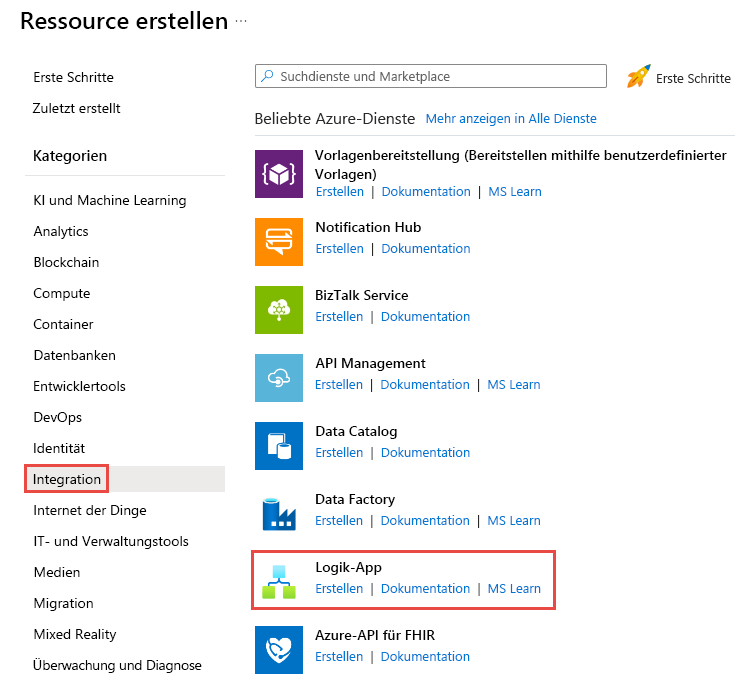Click the Data Catalog title text
The width and height of the screenshot is (751, 681).
356,431
